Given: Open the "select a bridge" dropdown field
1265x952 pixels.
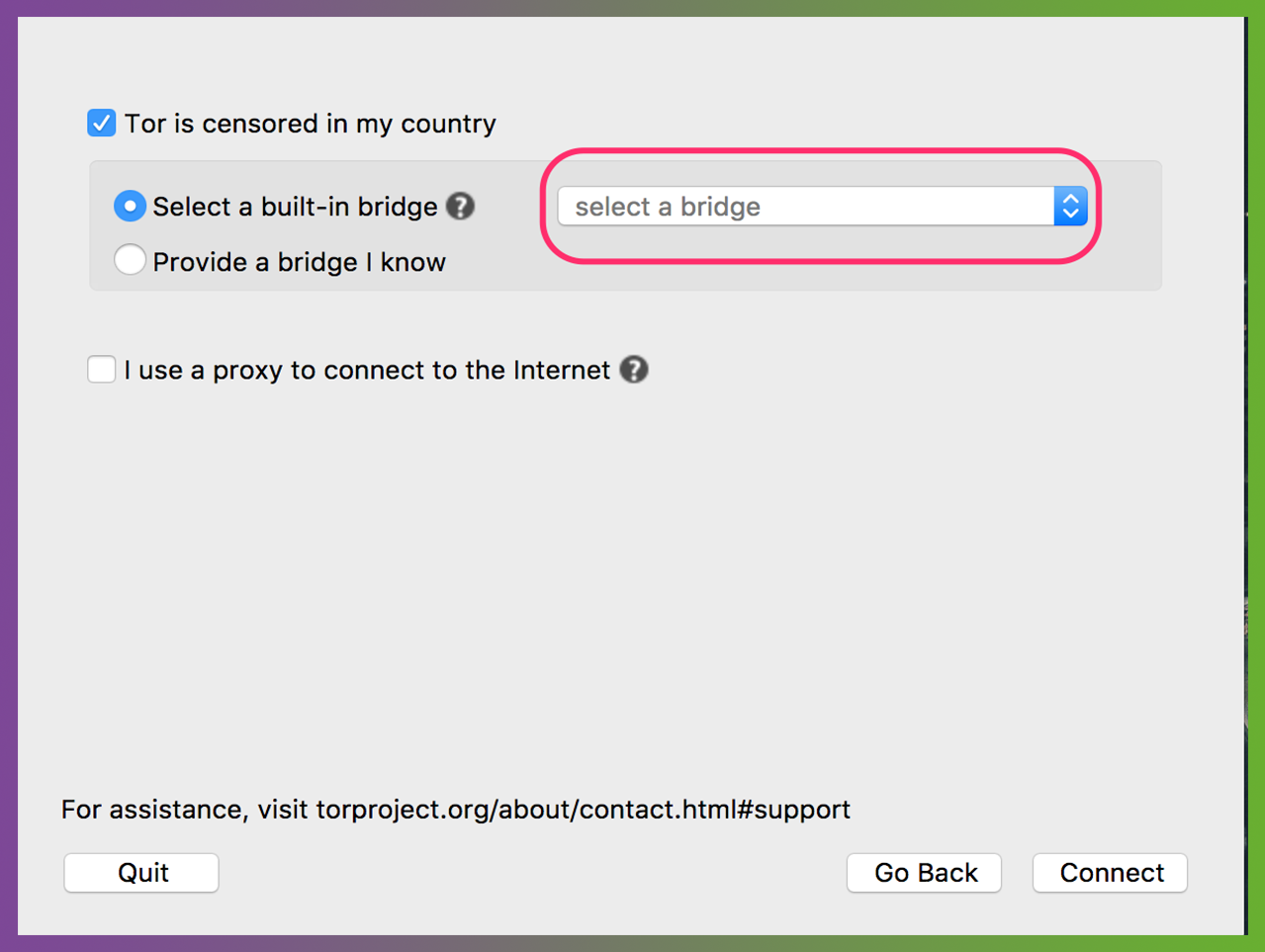Looking at the screenshot, I should 806,207.
